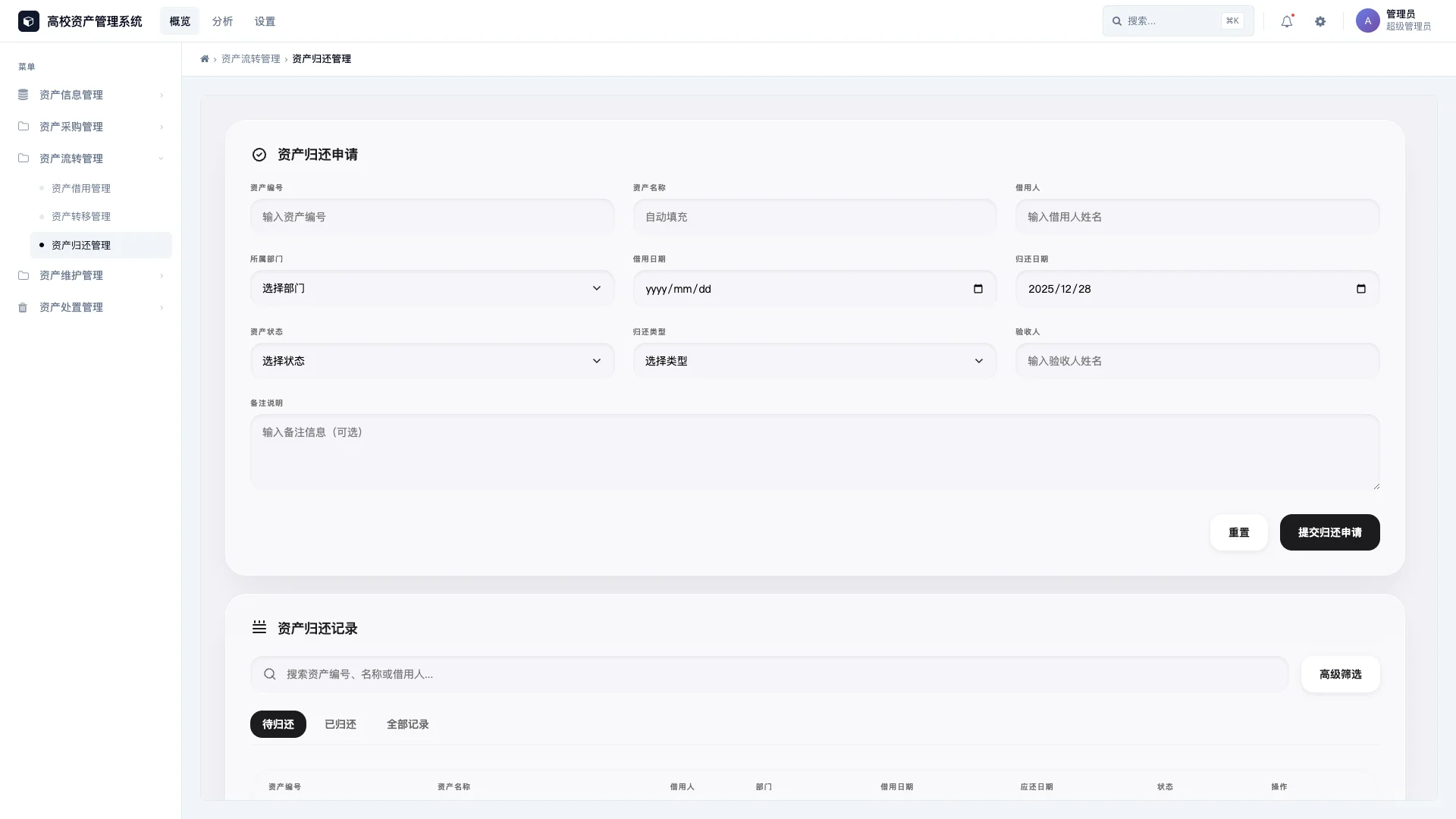1456x819 pixels.
Task: Click the search magnifier icon in records
Action: [x=270, y=674]
